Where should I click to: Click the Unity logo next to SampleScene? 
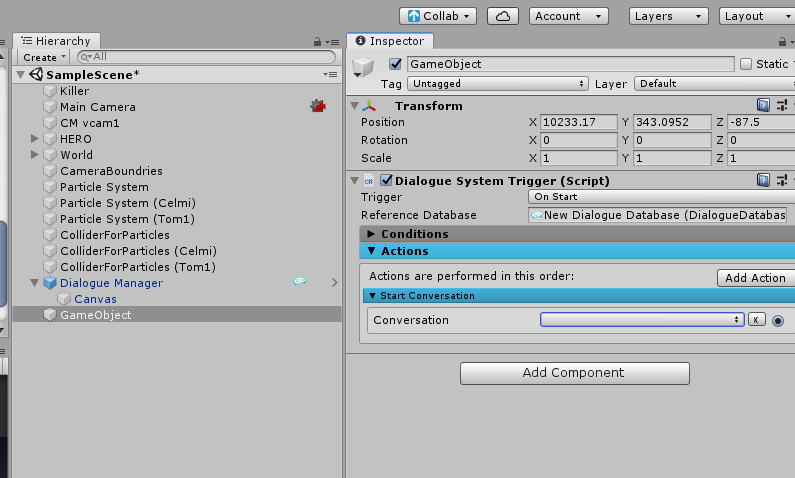point(36,75)
